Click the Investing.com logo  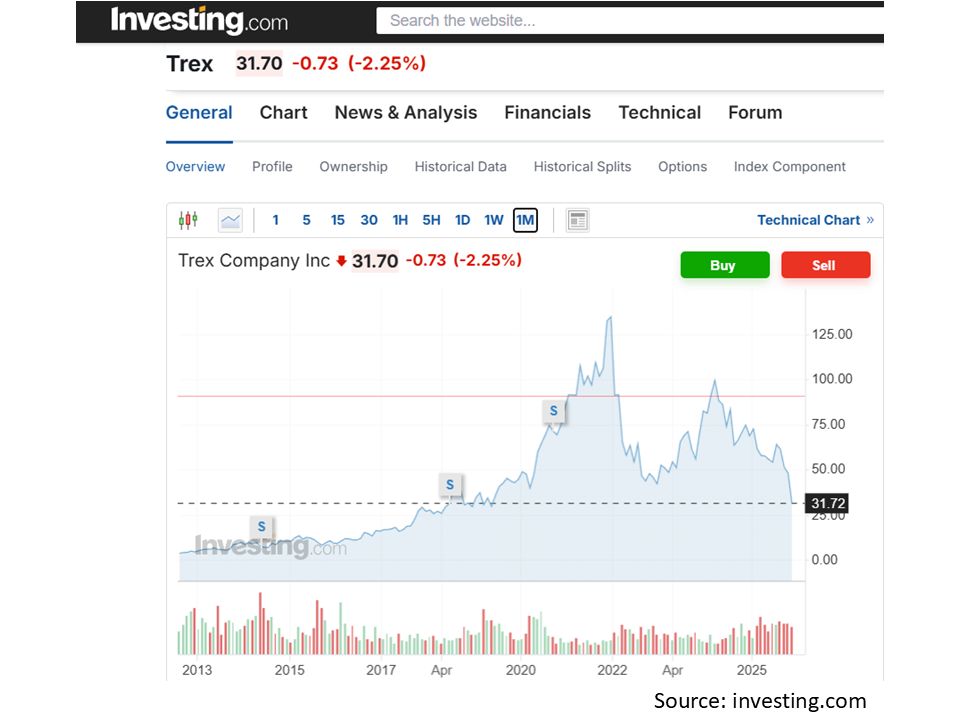tap(199, 20)
